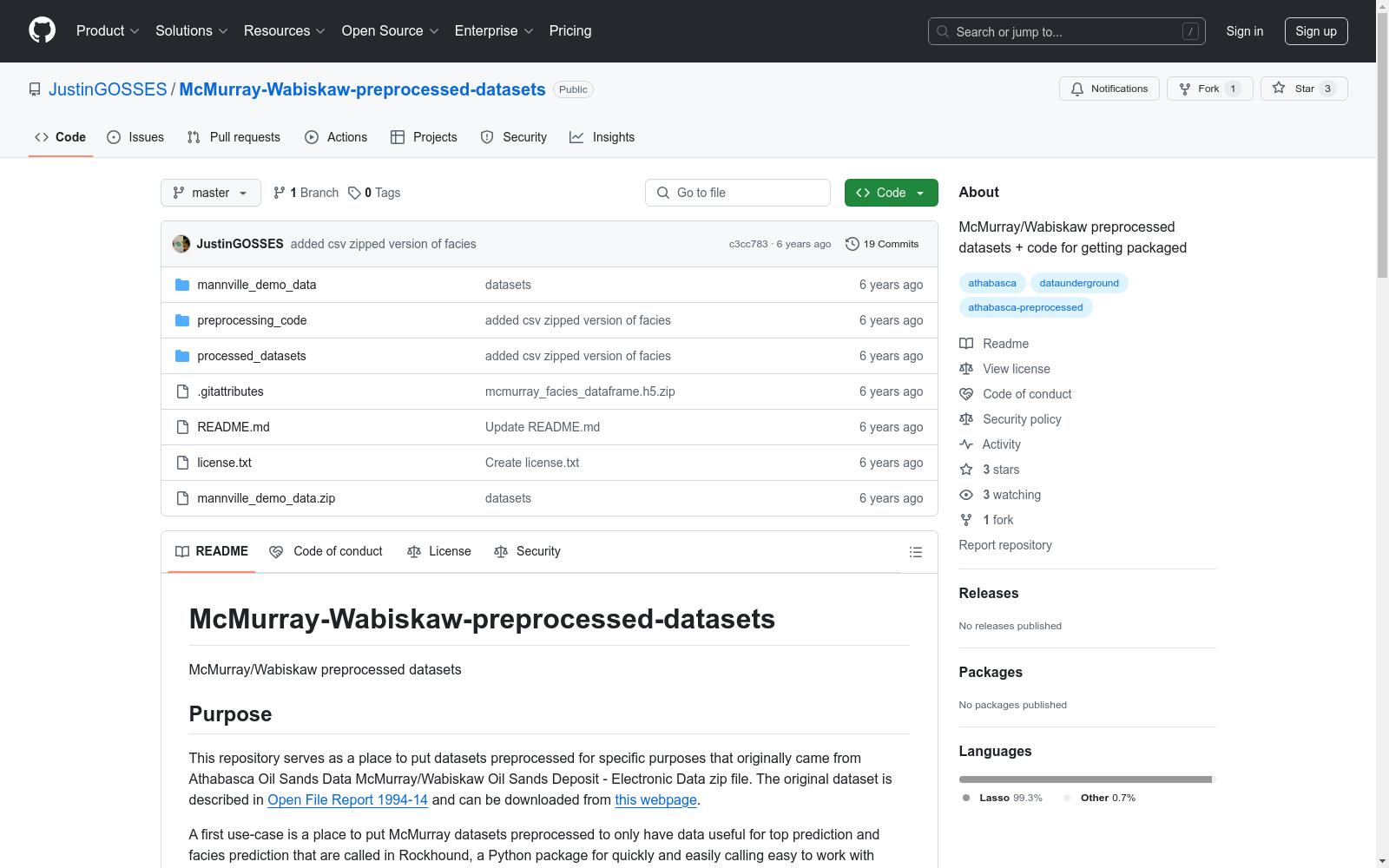The width and height of the screenshot is (1389, 868).
Task: Click the JustinGOSSES avatar in commit row
Action: click(x=181, y=244)
